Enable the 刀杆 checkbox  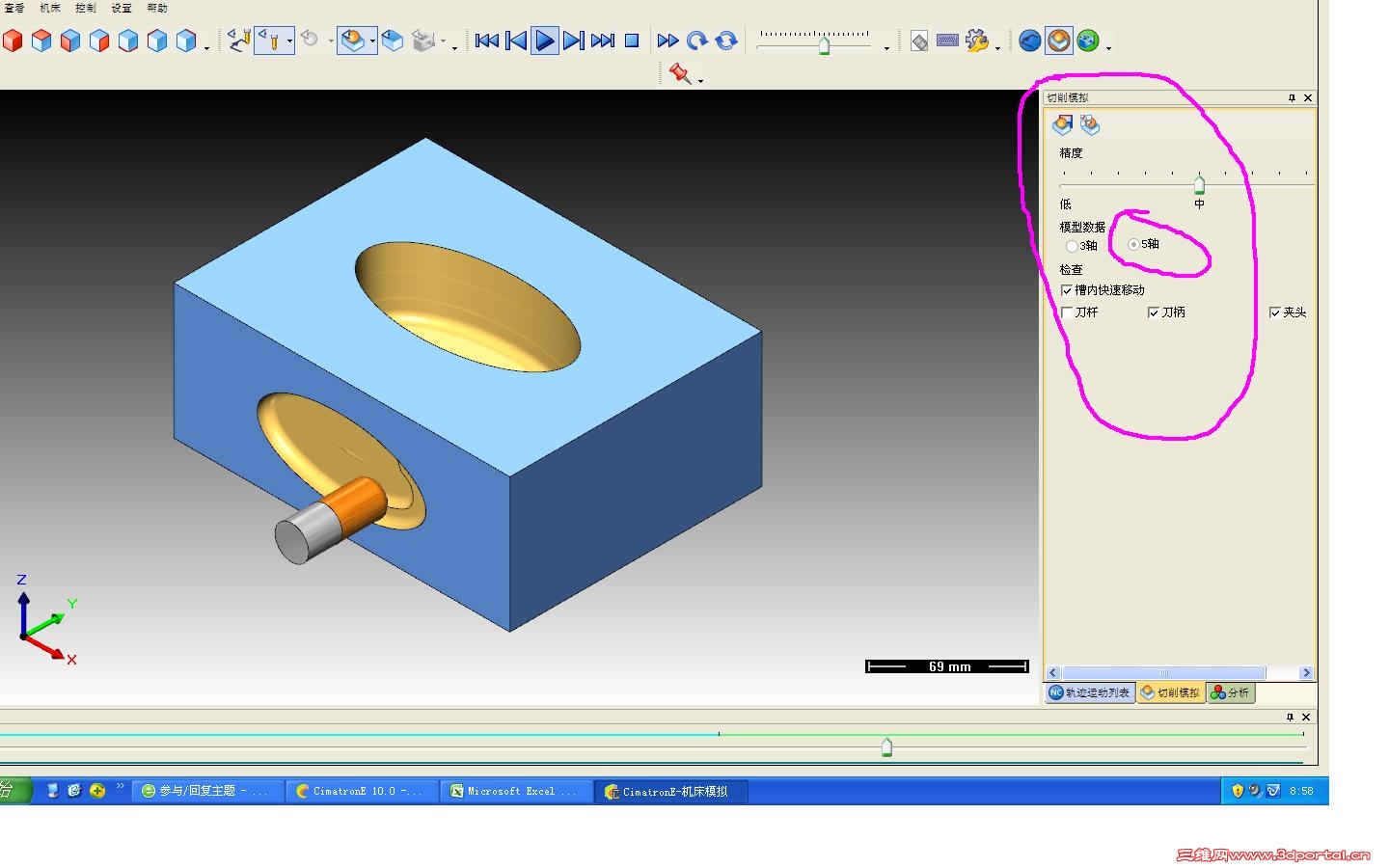pos(1067,312)
